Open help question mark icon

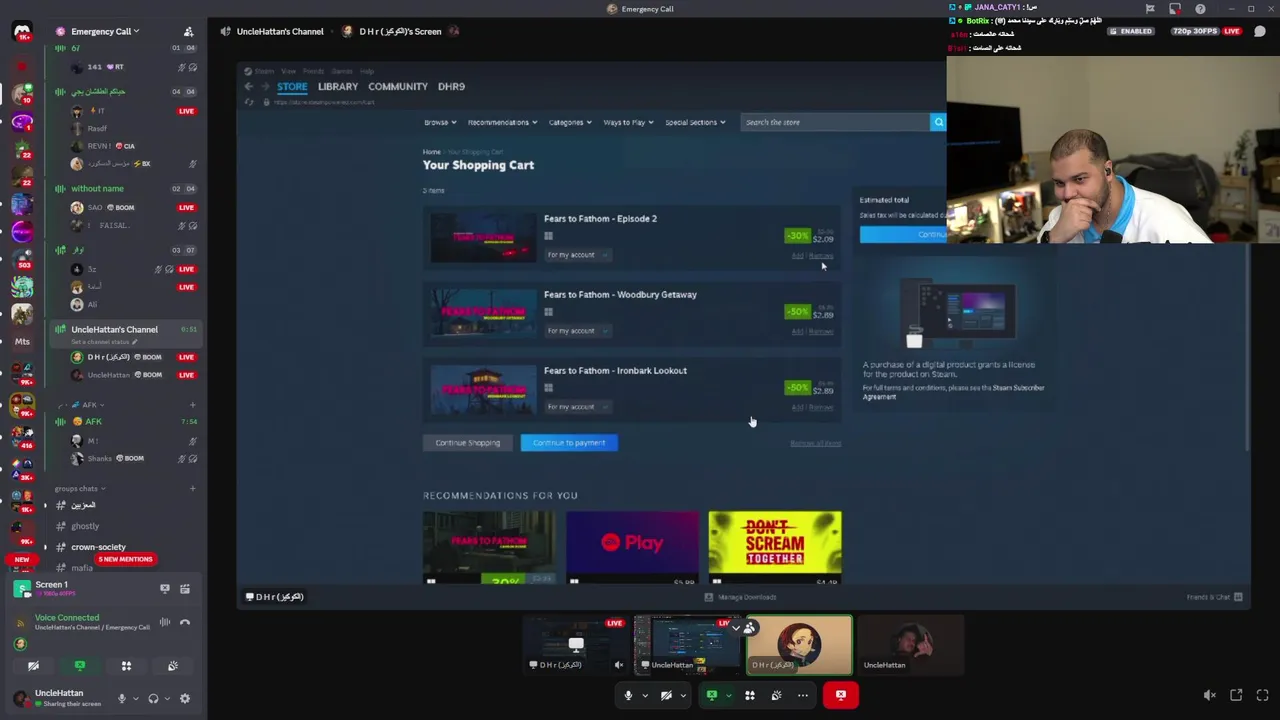tap(1200, 9)
